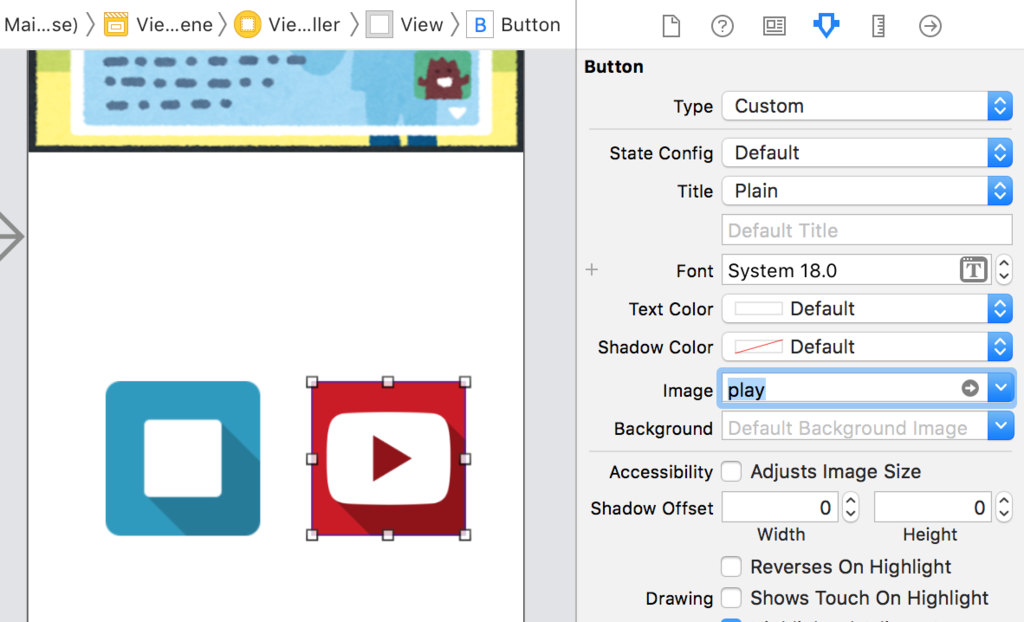The image size is (1024, 622).
Task: Click the Default Title text field
Action: tap(867, 230)
